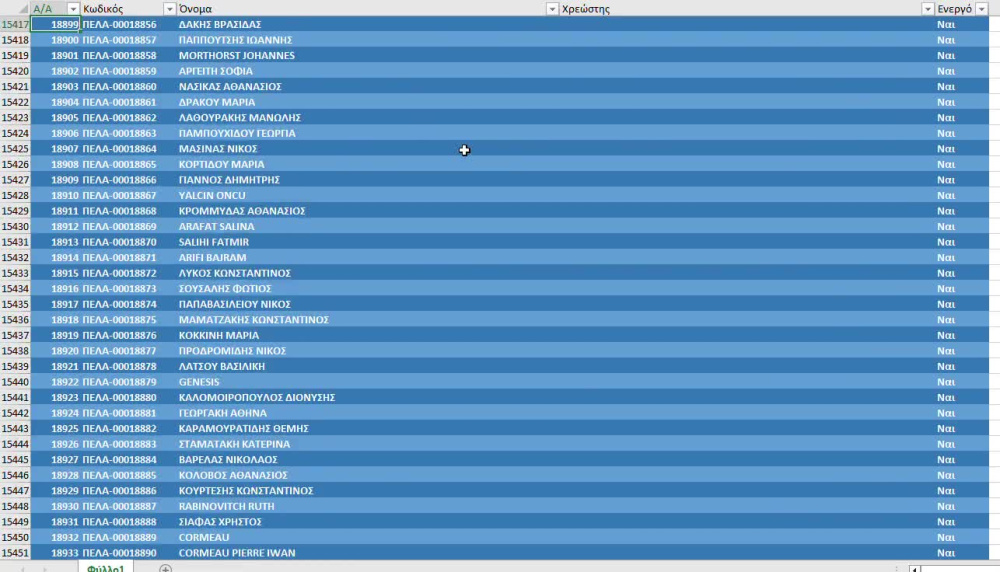Select all cells with the corner triangle
Screen dimensions: 1000x572
(23, 9)
